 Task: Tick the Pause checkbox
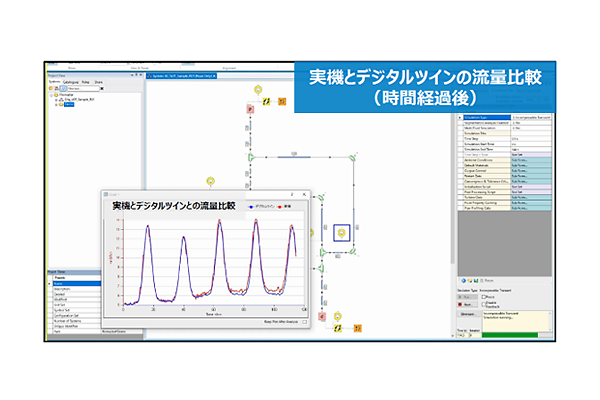coord(483,297)
